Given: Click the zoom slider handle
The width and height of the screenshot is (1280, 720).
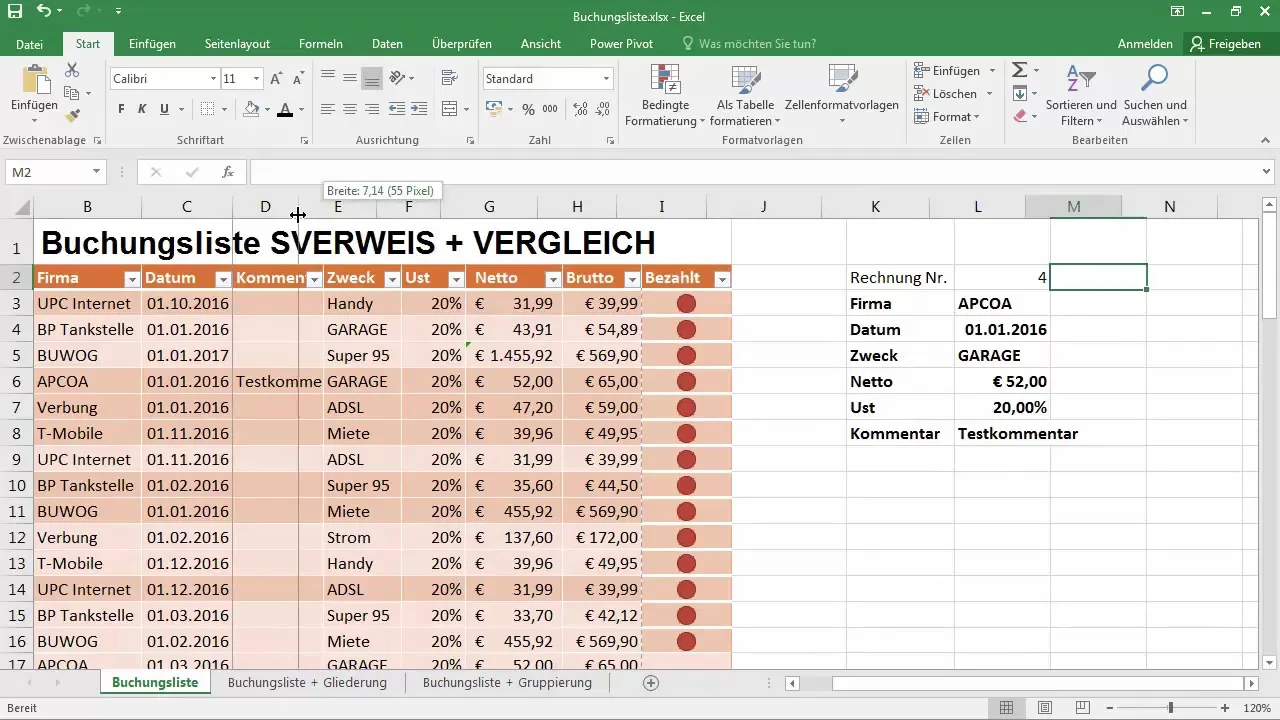Looking at the screenshot, I should [1171, 708].
